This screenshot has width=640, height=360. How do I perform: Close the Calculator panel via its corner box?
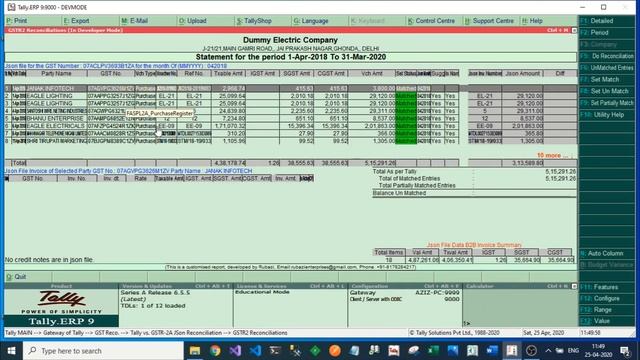tap(574, 287)
